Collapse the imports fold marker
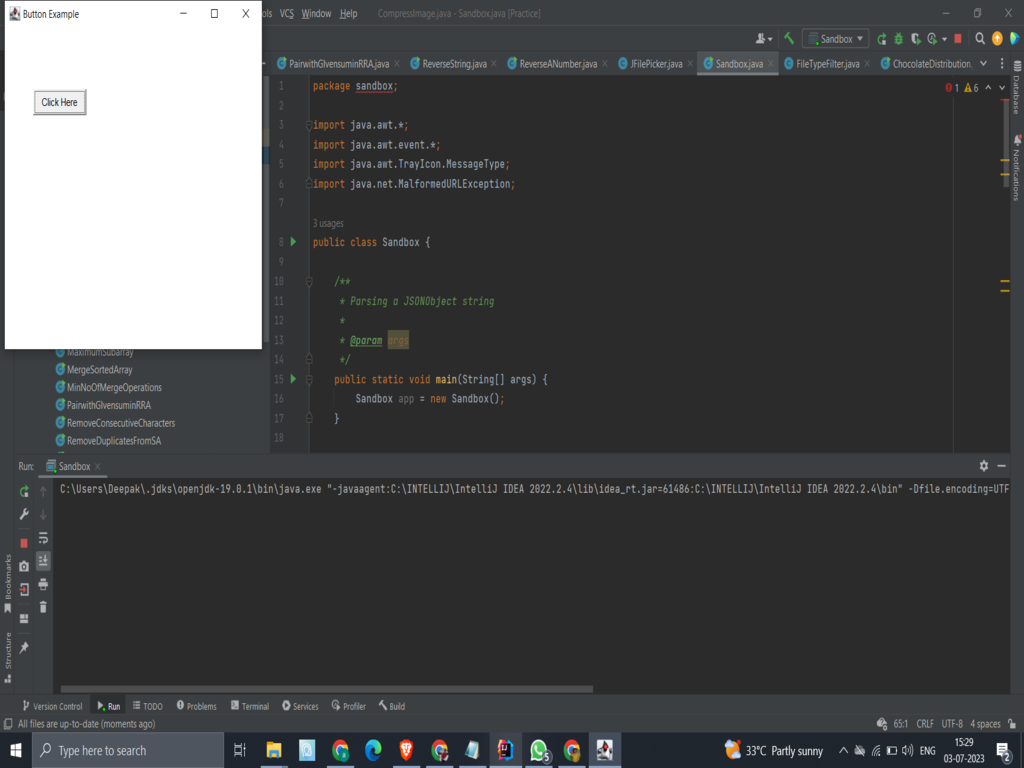Viewport: 1024px width, 768px height. point(309,125)
